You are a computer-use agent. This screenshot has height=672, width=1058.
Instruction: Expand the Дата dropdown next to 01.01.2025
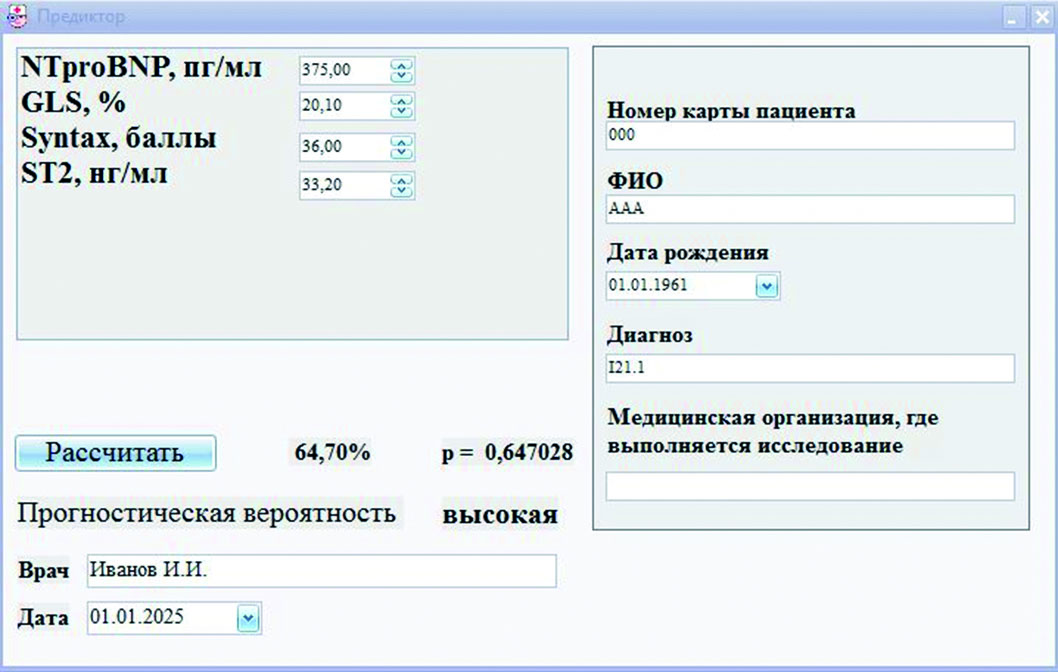[248, 619]
